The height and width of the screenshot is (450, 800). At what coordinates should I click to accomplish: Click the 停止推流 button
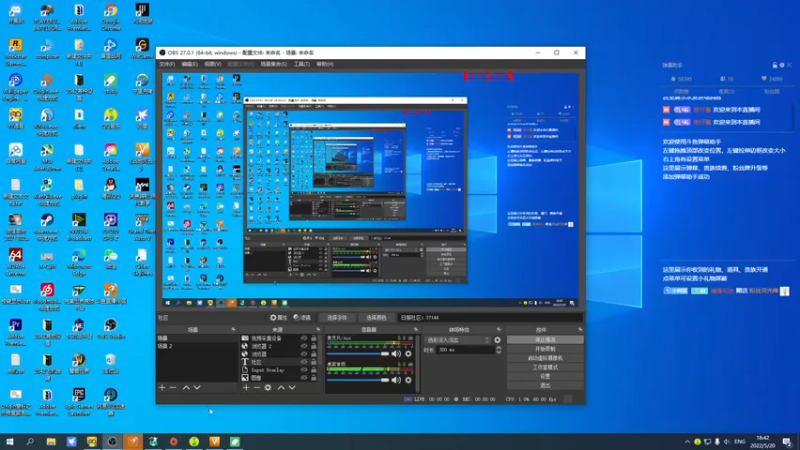pos(545,340)
